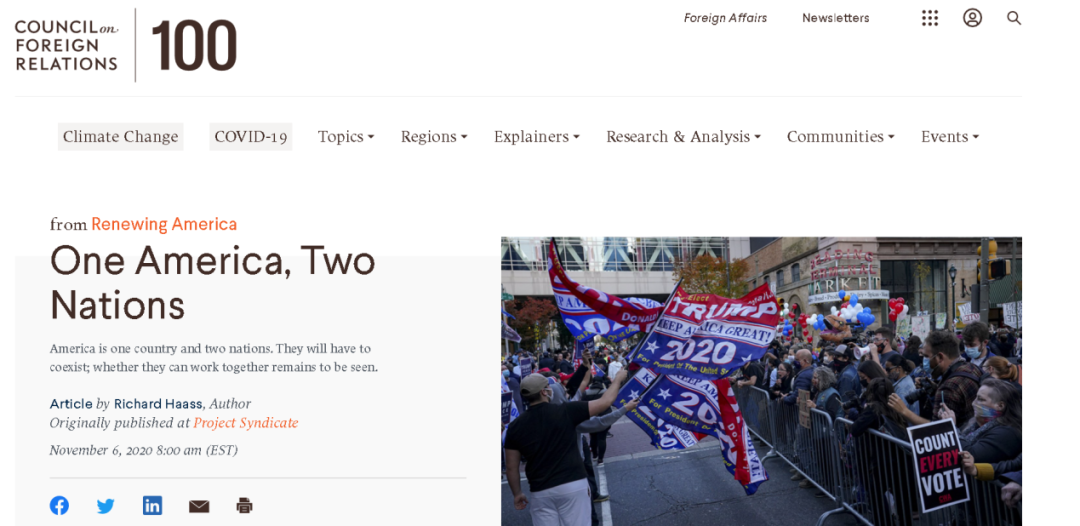
Task: Open the search magnifier icon
Action: (1014, 18)
